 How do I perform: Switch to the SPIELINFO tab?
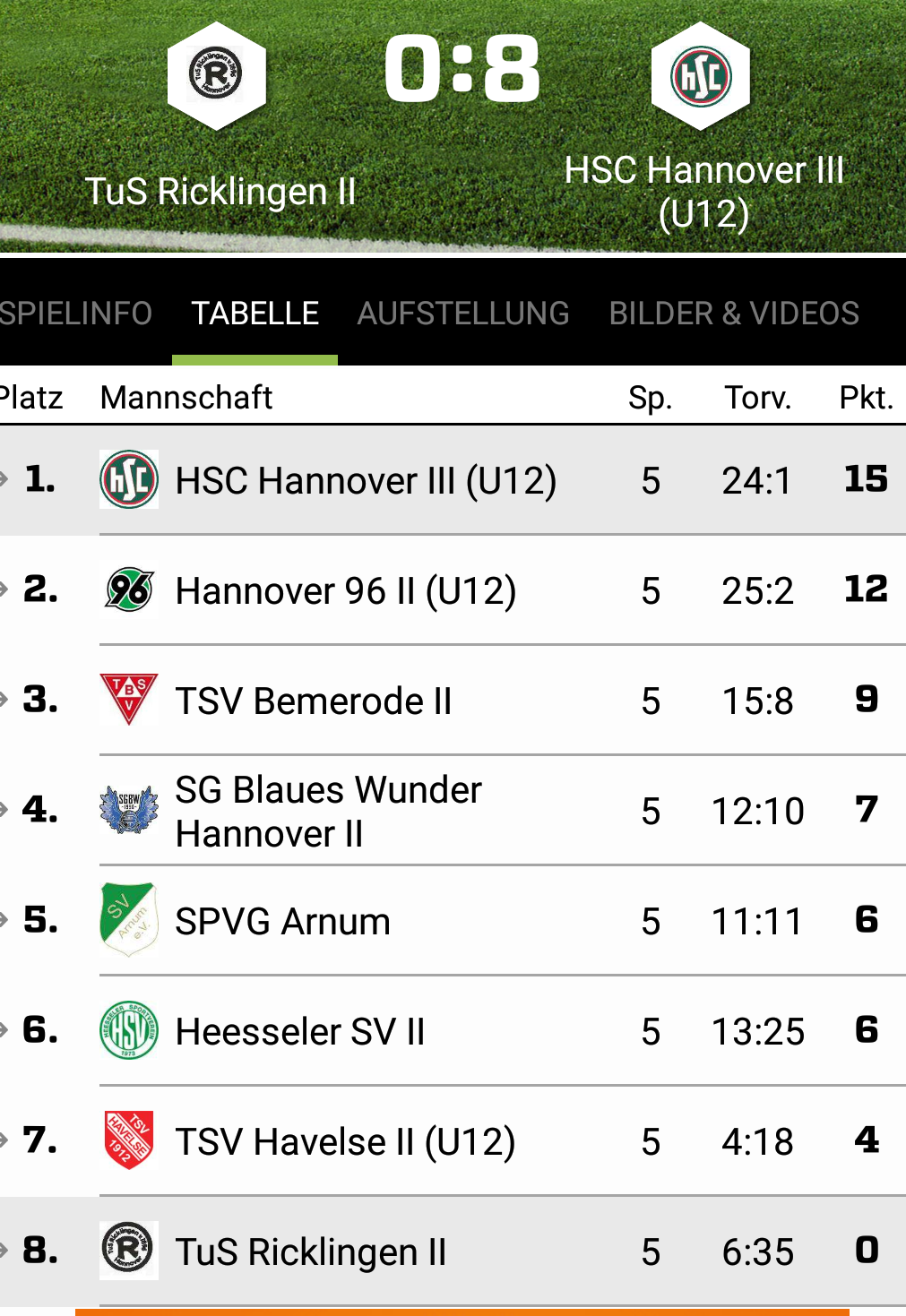pyautogui.click(x=75, y=314)
